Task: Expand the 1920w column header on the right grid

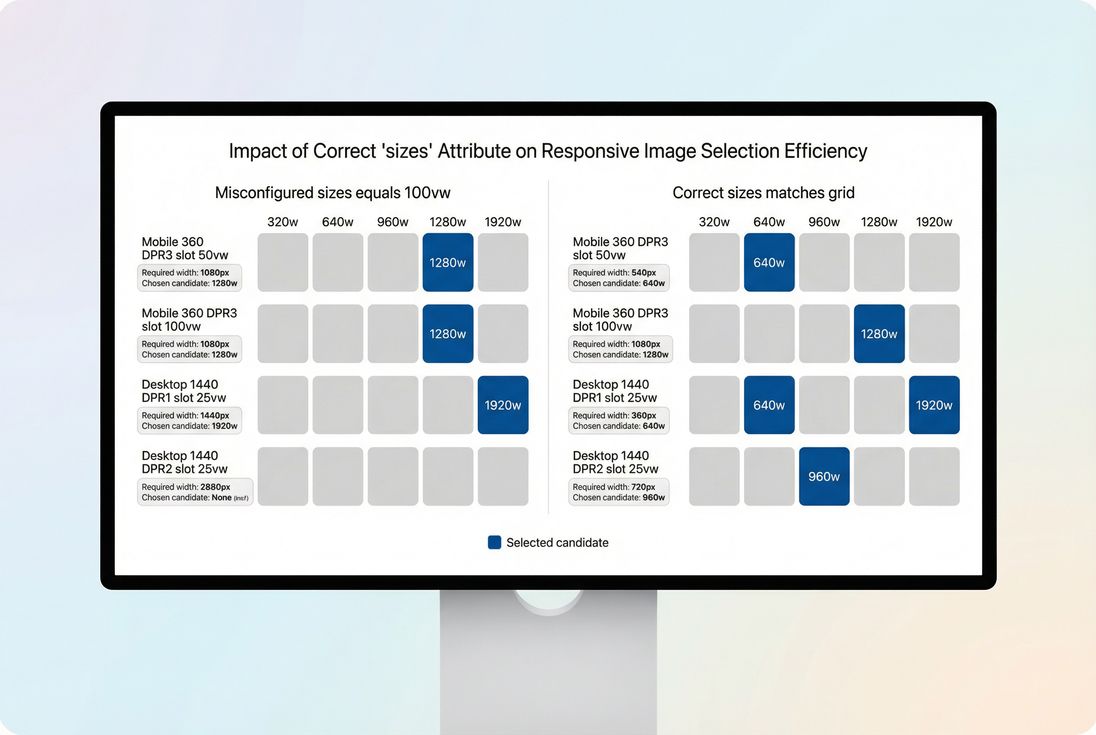Action: [934, 221]
